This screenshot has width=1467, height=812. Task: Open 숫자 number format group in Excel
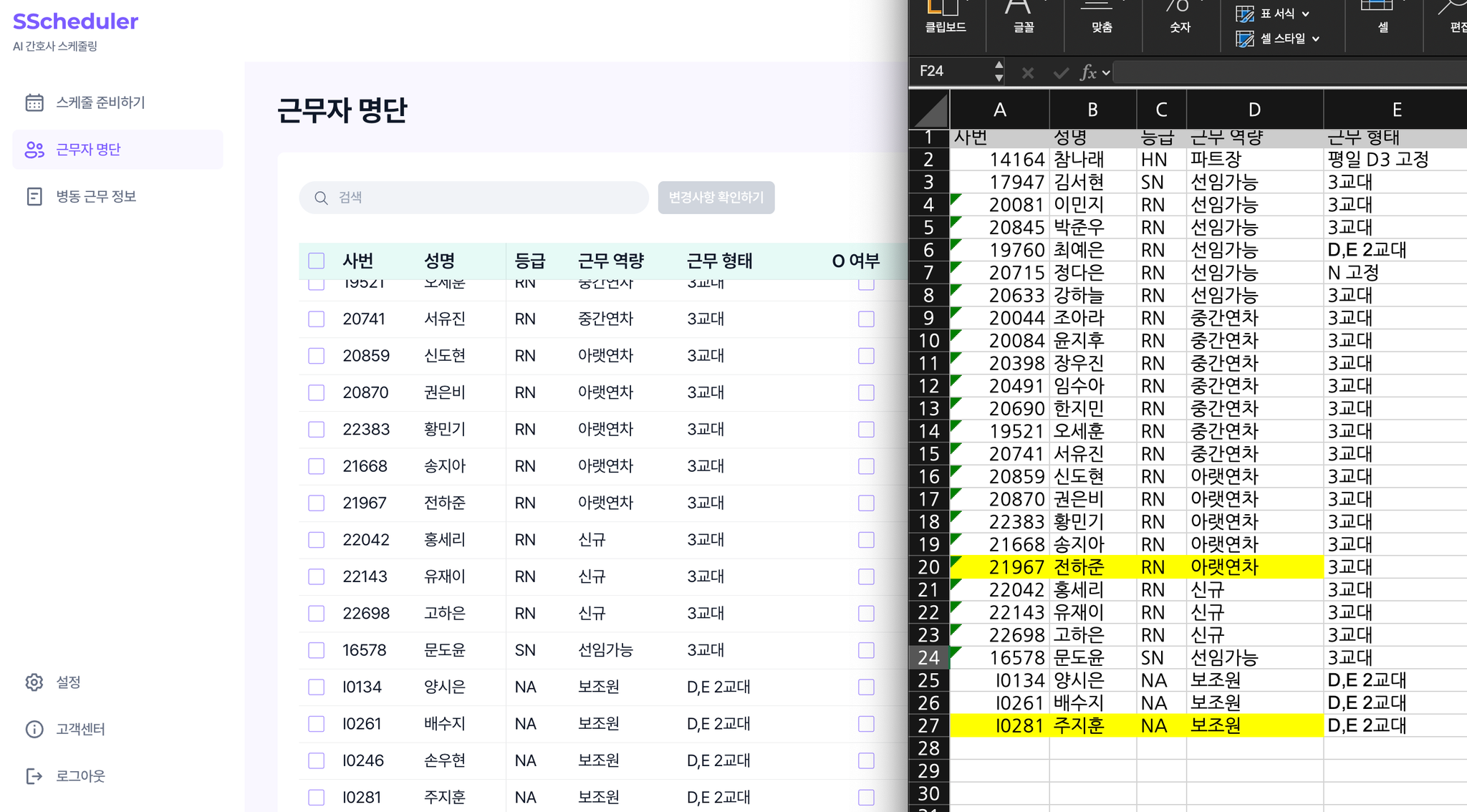[1180, 17]
